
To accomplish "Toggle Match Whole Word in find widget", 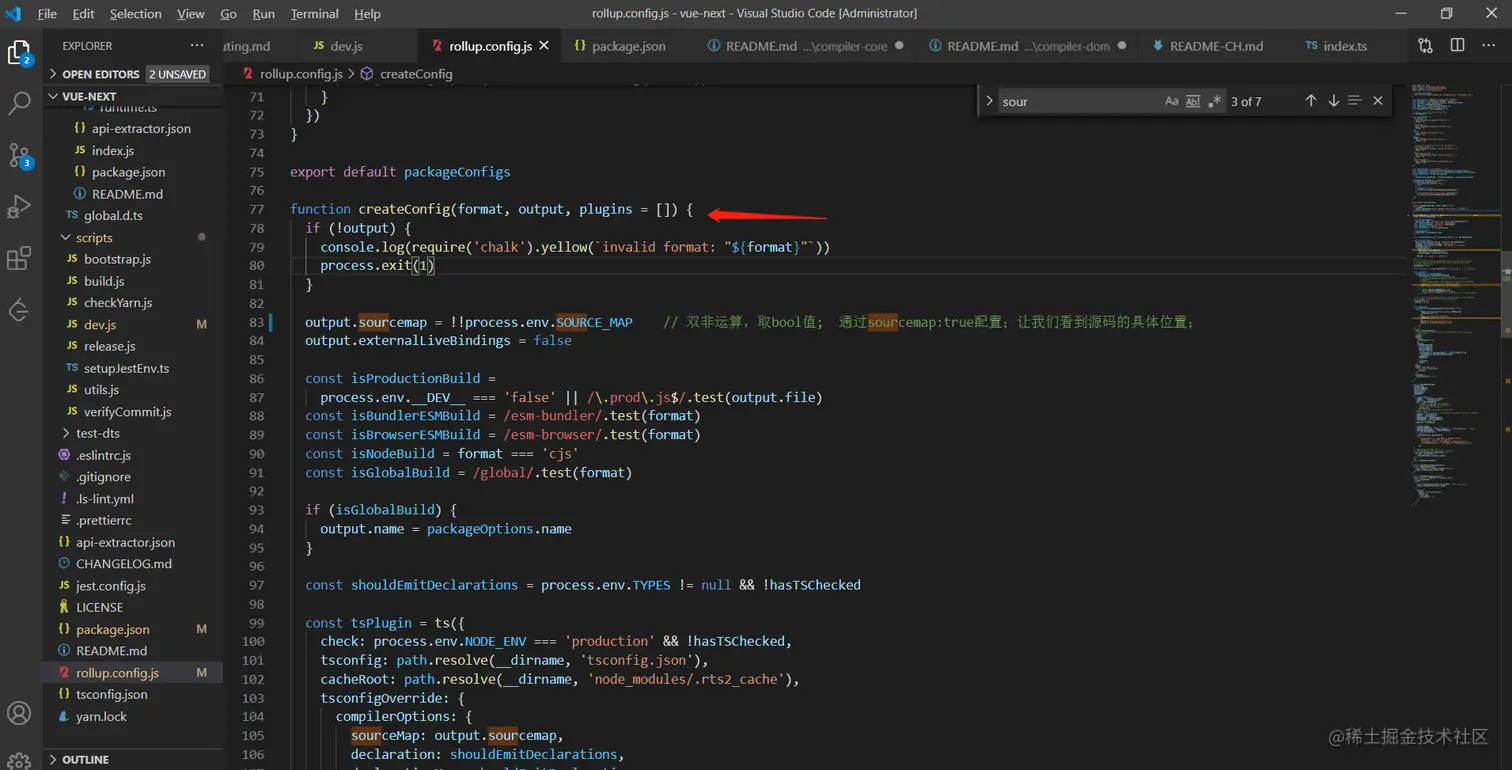I will click(1192, 101).
